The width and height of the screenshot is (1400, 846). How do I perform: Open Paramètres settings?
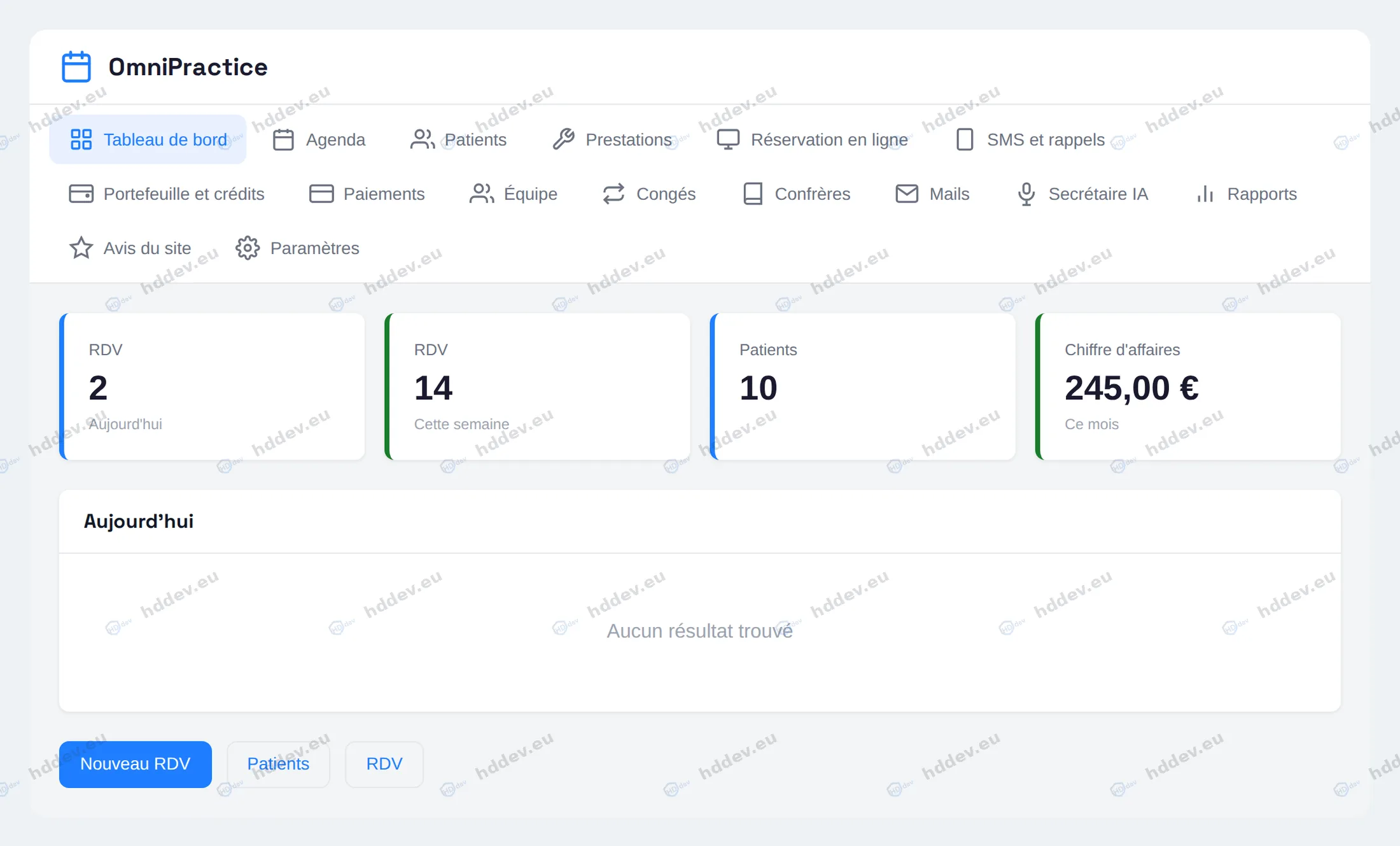coord(297,248)
